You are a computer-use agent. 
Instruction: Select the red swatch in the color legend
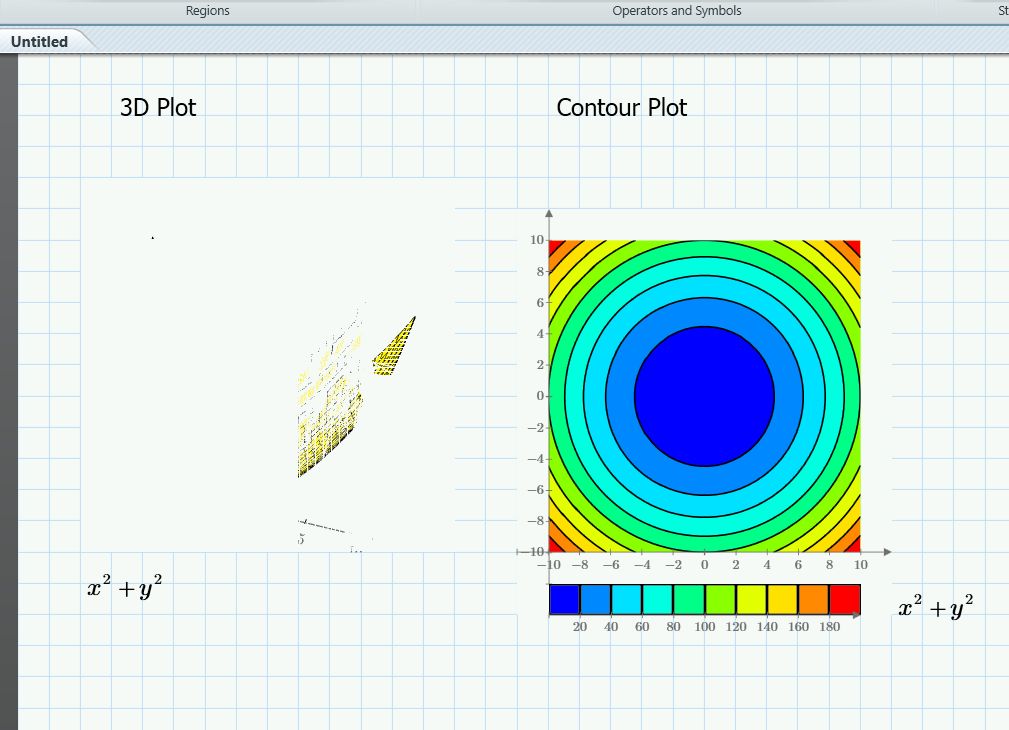(846, 597)
